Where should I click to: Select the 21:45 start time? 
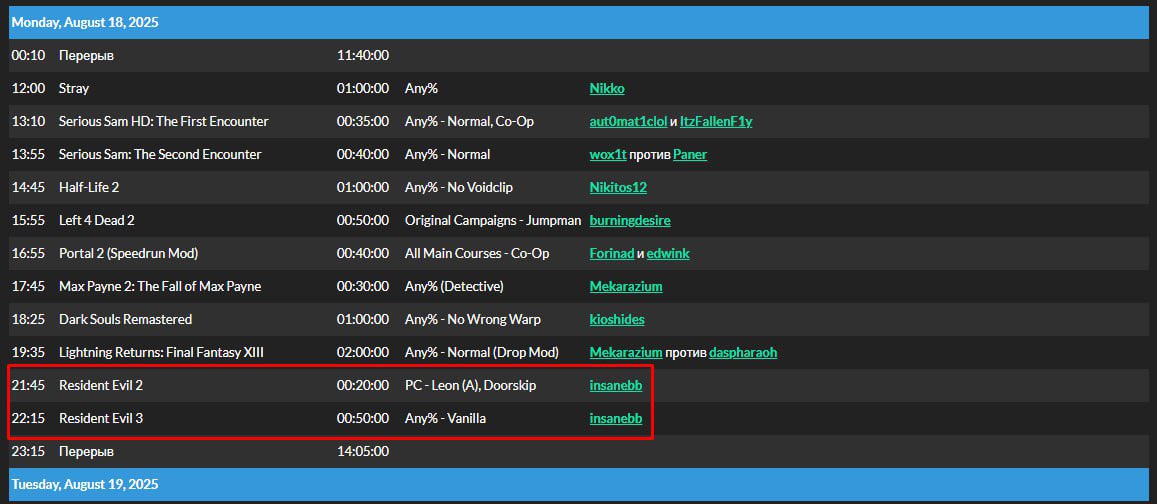pyautogui.click(x=28, y=386)
